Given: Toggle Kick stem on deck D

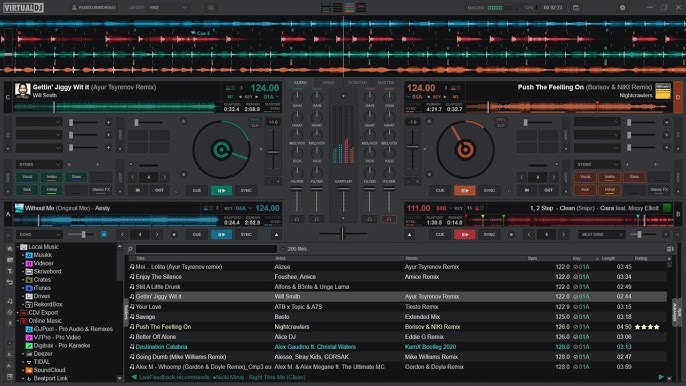Looking at the screenshot, I should coord(585,190).
